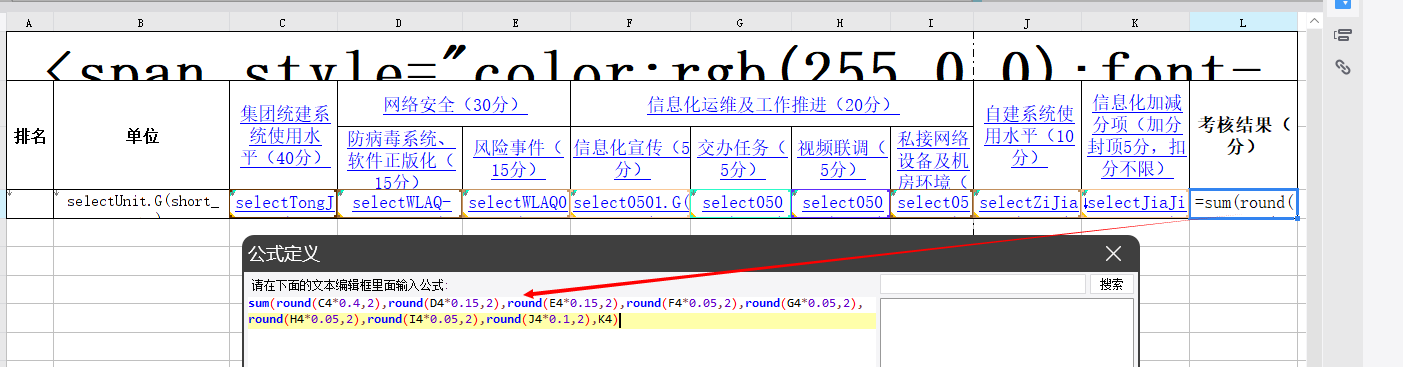Viewport: 1403px width, 367px height.
Task: Select column L header
Action: click(1244, 22)
